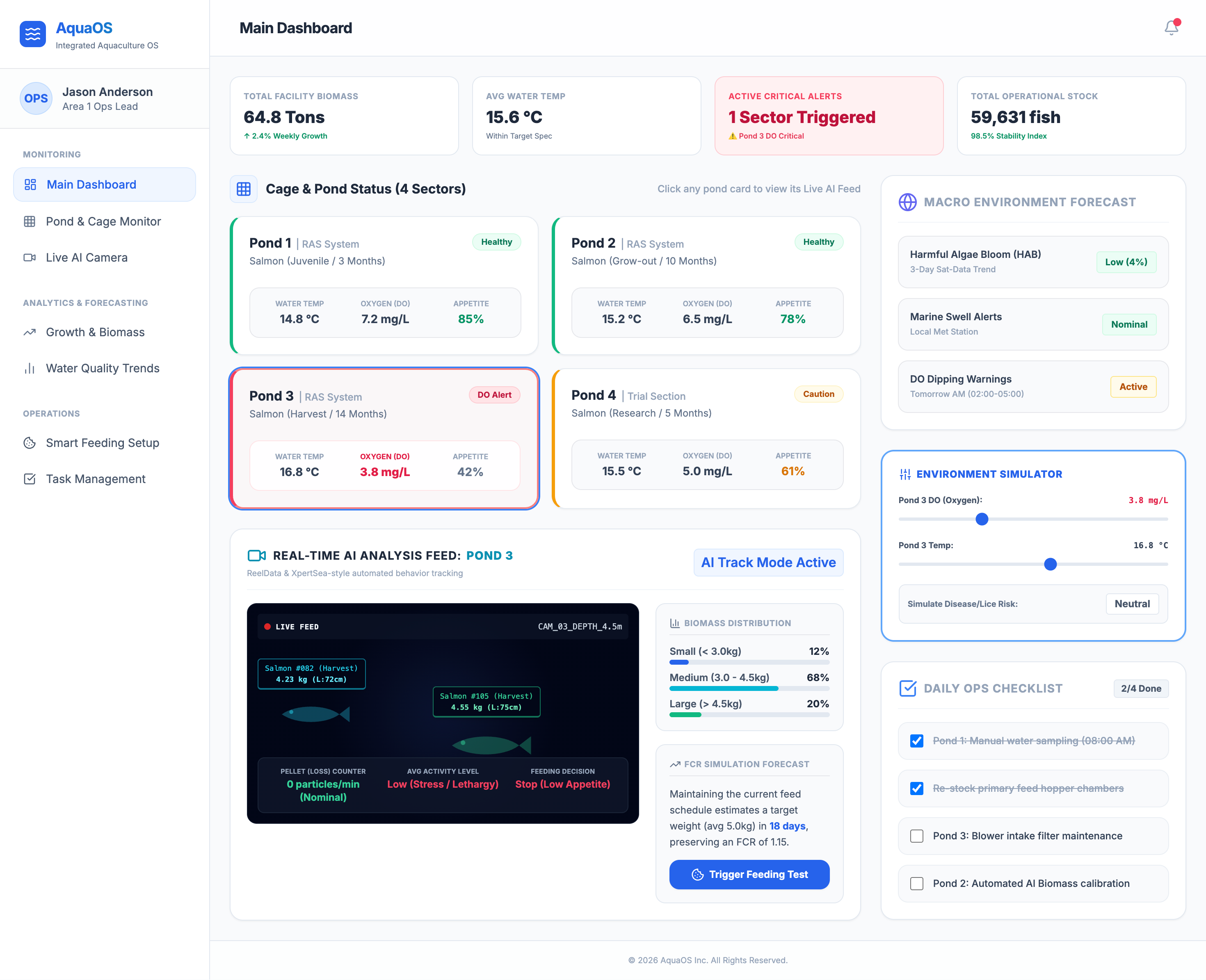The height and width of the screenshot is (980, 1206).
Task: Click the Cage & Pond Status grid icon
Action: (x=243, y=189)
